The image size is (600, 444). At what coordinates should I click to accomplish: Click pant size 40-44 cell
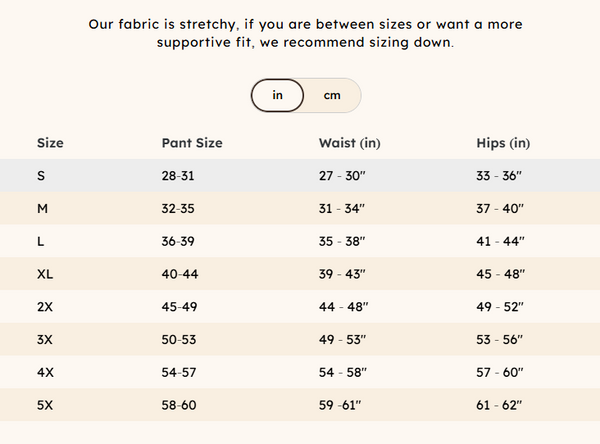178,274
